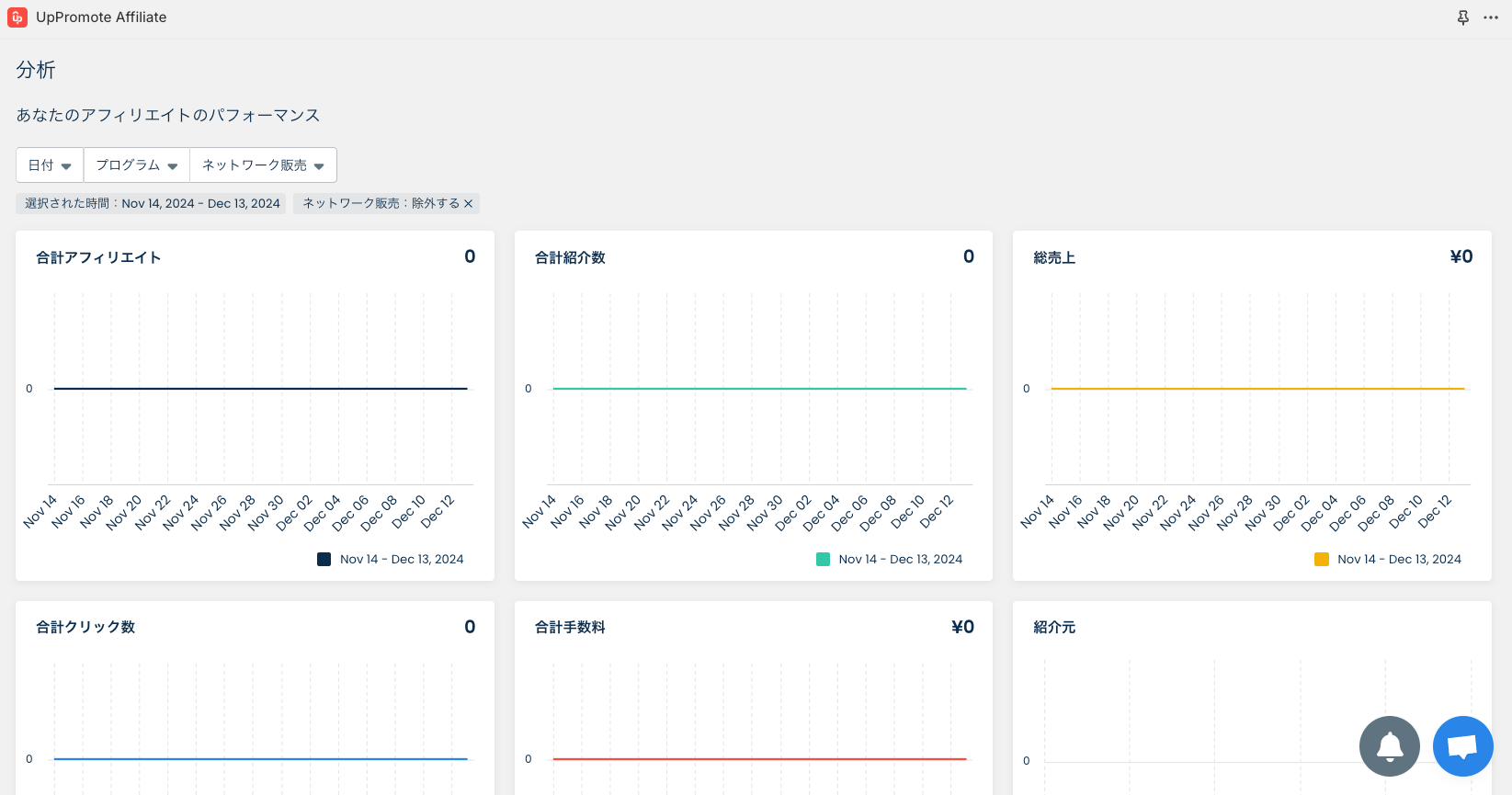Image resolution: width=1512 pixels, height=795 pixels.
Task: Click the Nov 14 axis label in 合計紹介数 chart
Action: pyautogui.click(x=540, y=512)
